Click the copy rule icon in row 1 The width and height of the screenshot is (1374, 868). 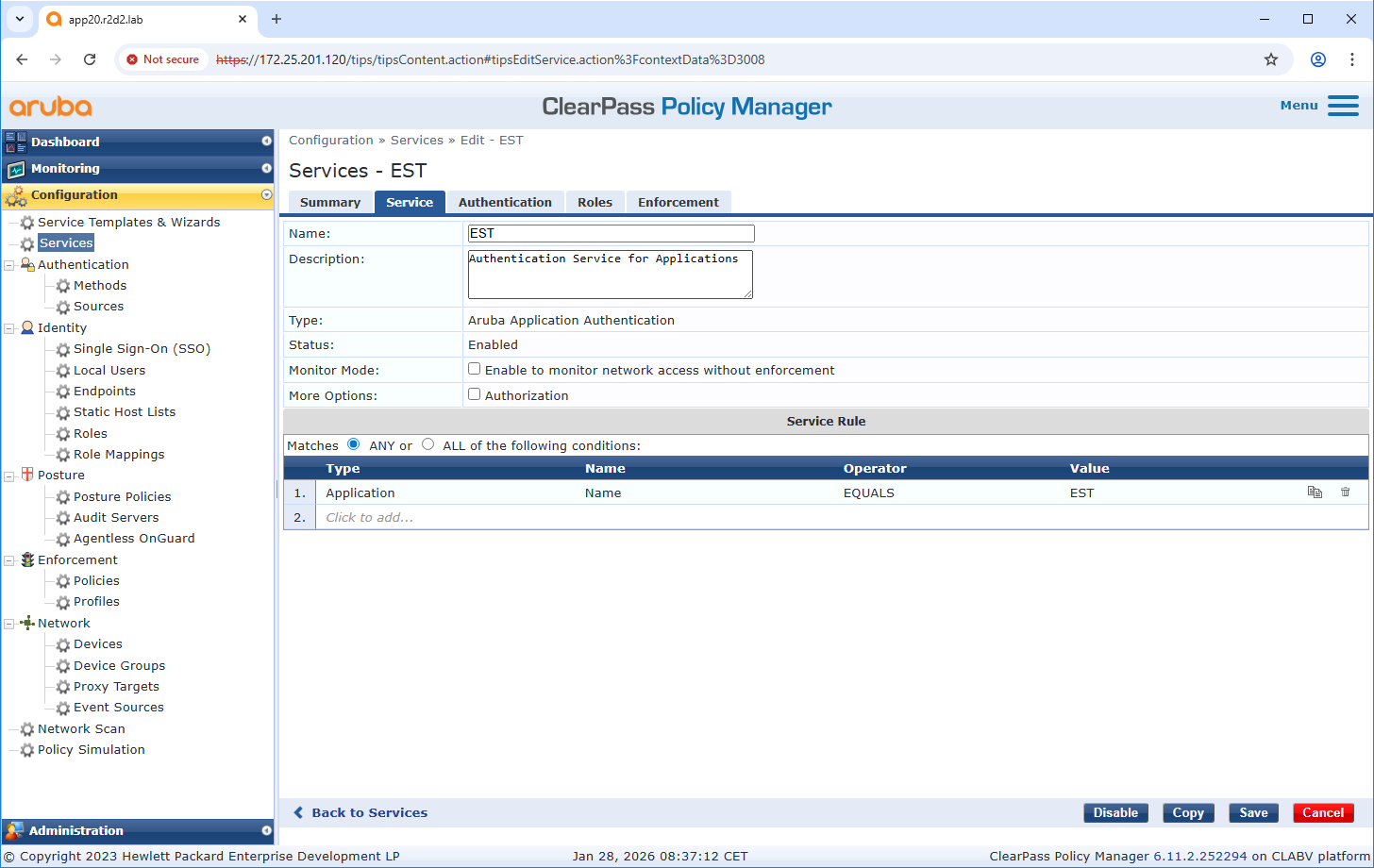(x=1314, y=492)
